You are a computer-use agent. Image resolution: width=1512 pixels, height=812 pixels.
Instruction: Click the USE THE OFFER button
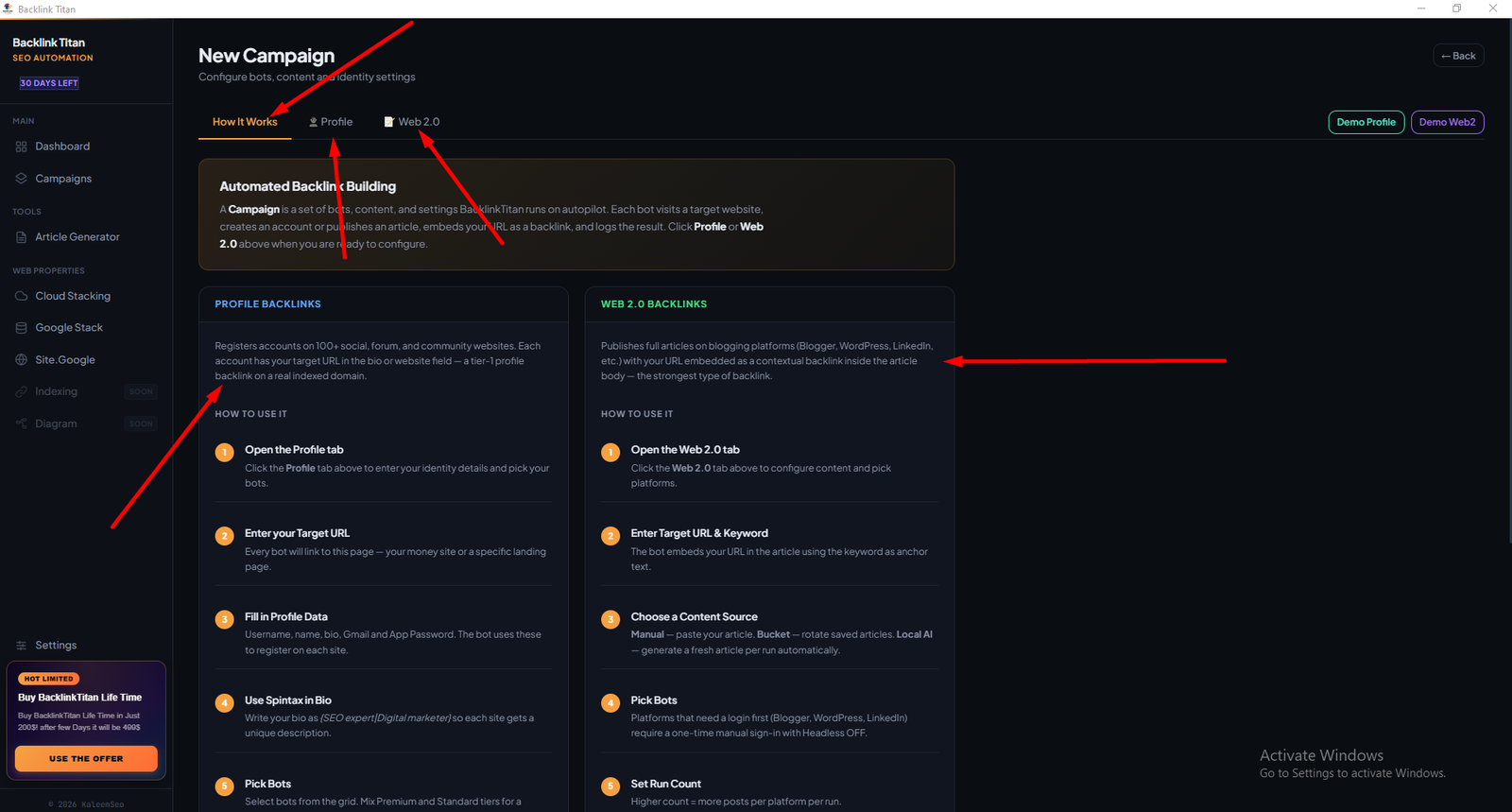86,758
